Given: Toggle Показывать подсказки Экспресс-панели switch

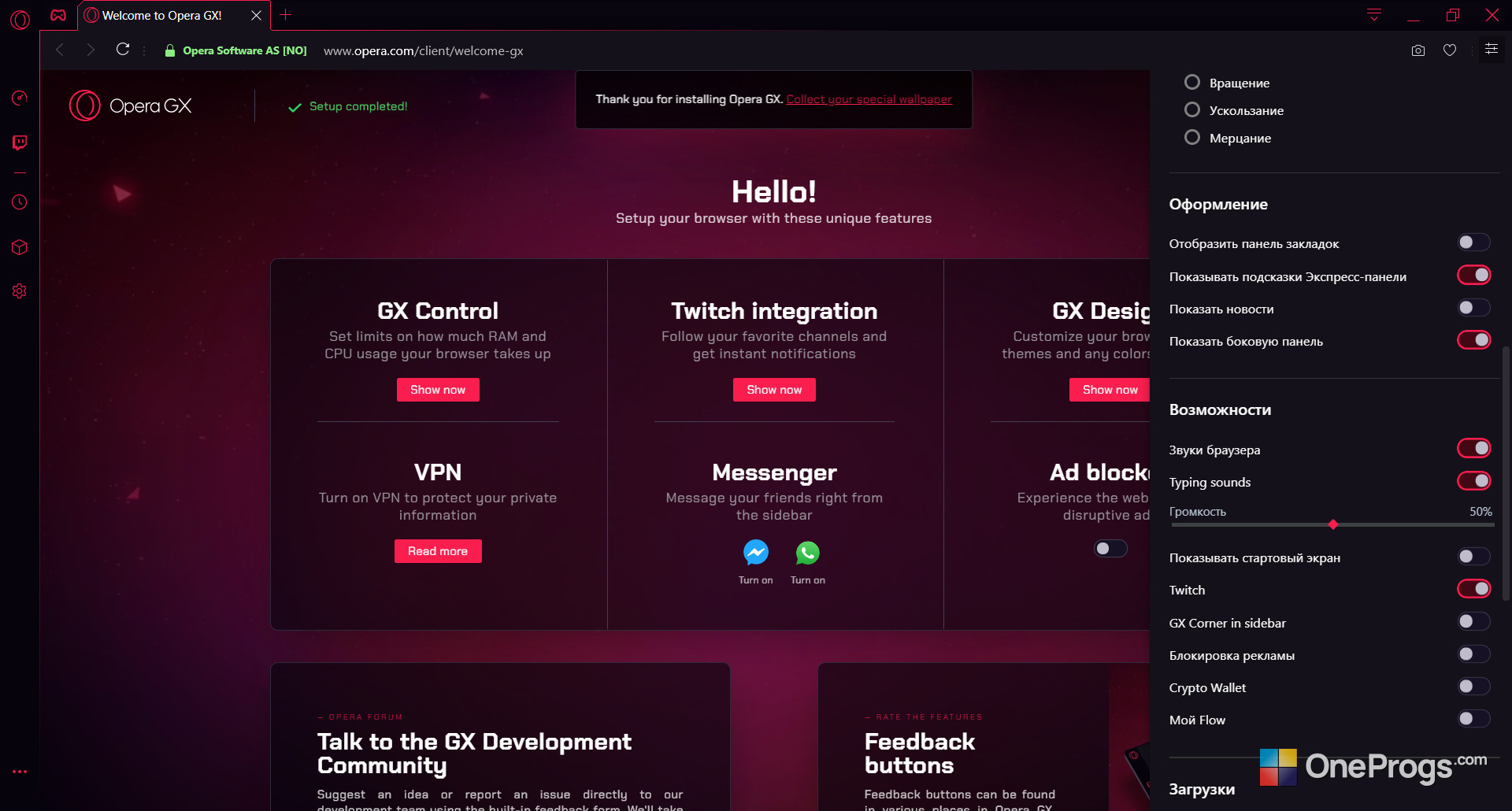Looking at the screenshot, I should 1473,275.
